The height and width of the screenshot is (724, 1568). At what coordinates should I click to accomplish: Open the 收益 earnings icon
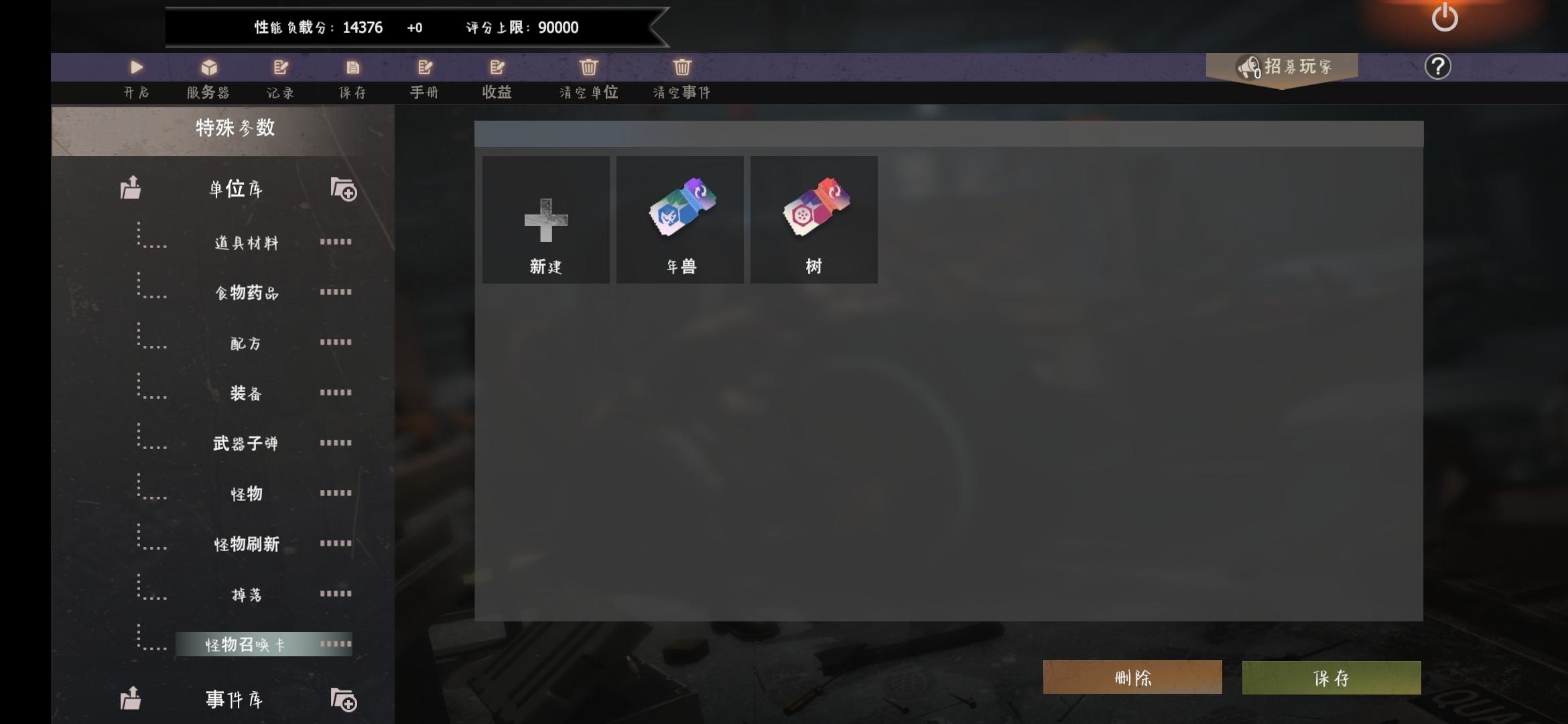(497, 67)
